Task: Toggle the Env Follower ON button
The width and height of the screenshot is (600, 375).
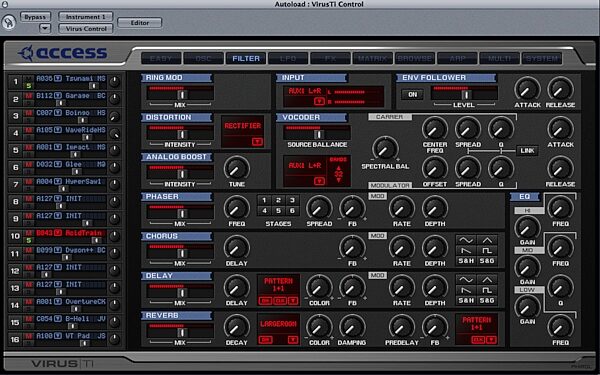Action: point(412,95)
